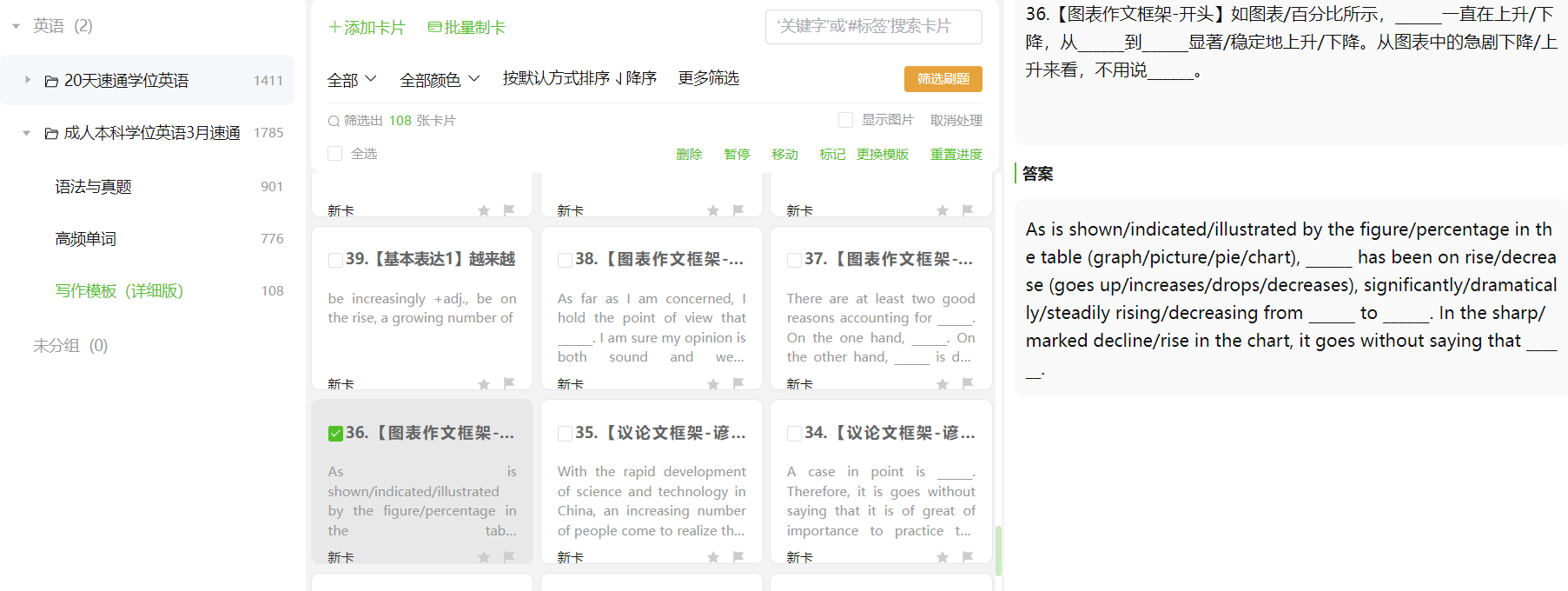Screen dimensions: 1568x591
Task: Click the 重置进度 action
Action: (x=956, y=155)
